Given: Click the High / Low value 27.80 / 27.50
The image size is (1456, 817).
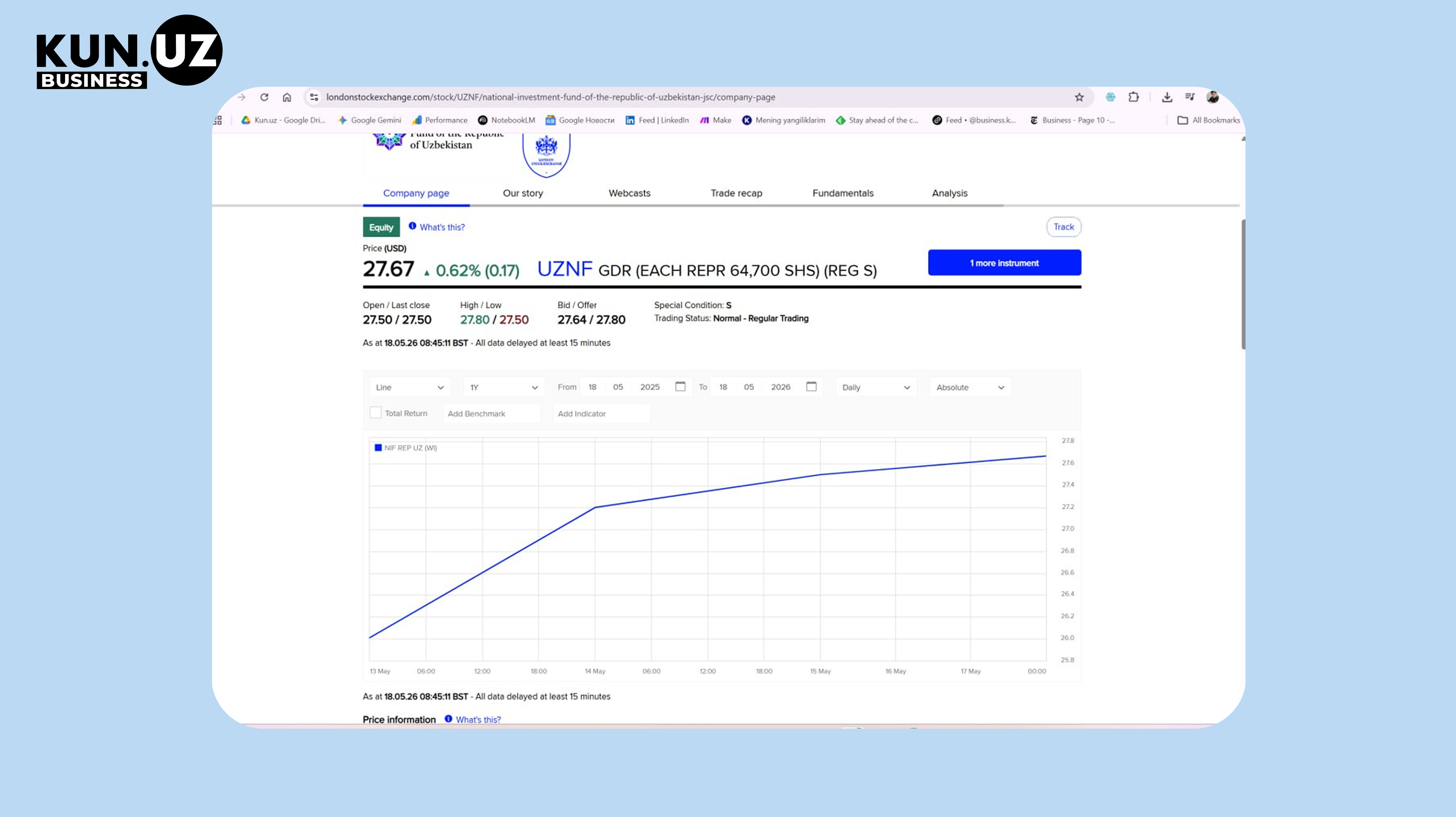Looking at the screenshot, I should [495, 320].
